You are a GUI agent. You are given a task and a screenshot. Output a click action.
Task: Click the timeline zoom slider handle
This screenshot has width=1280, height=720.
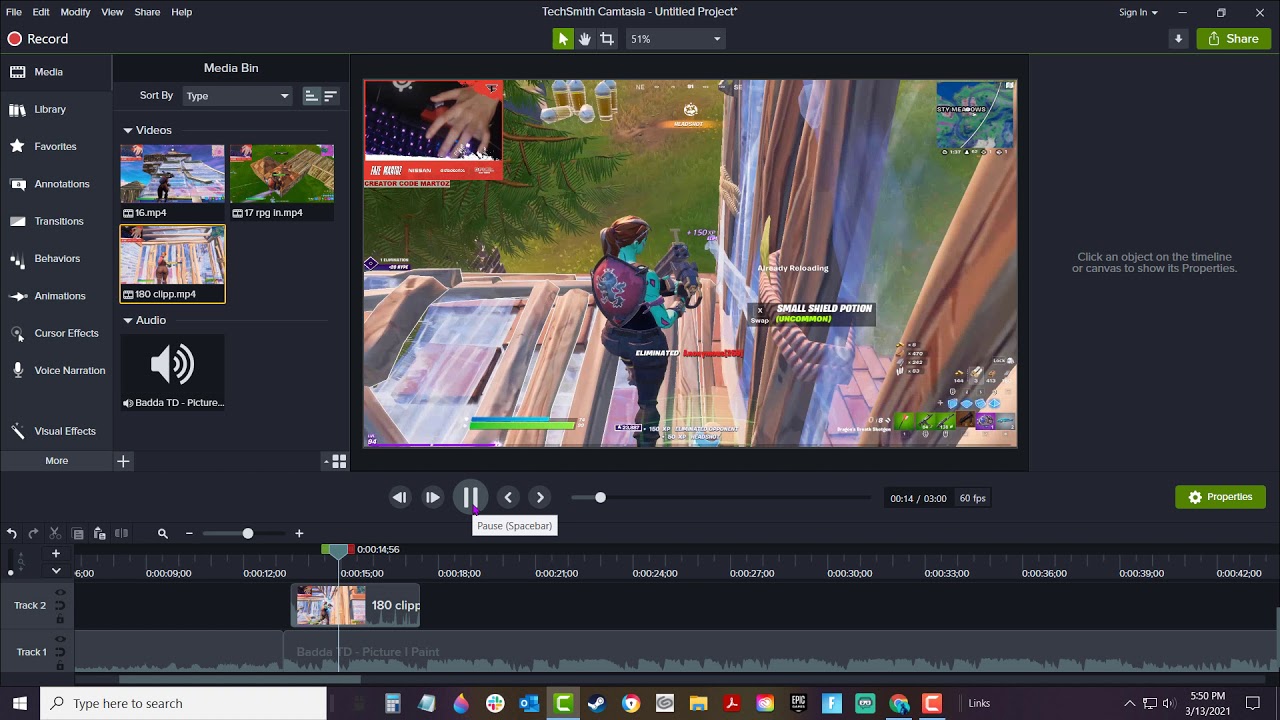pos(248,533)
